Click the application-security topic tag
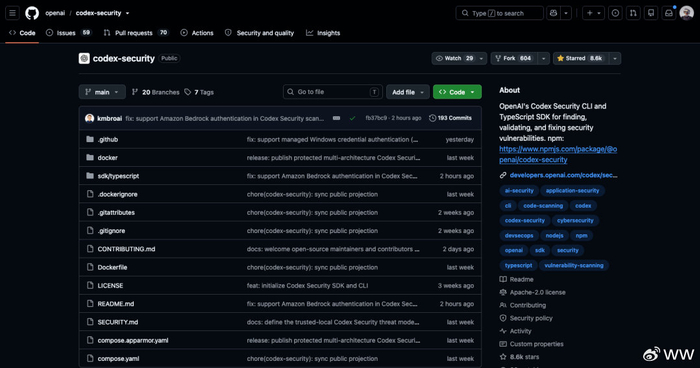Viewport: 700px width, 368px height. tap(572, 191)
